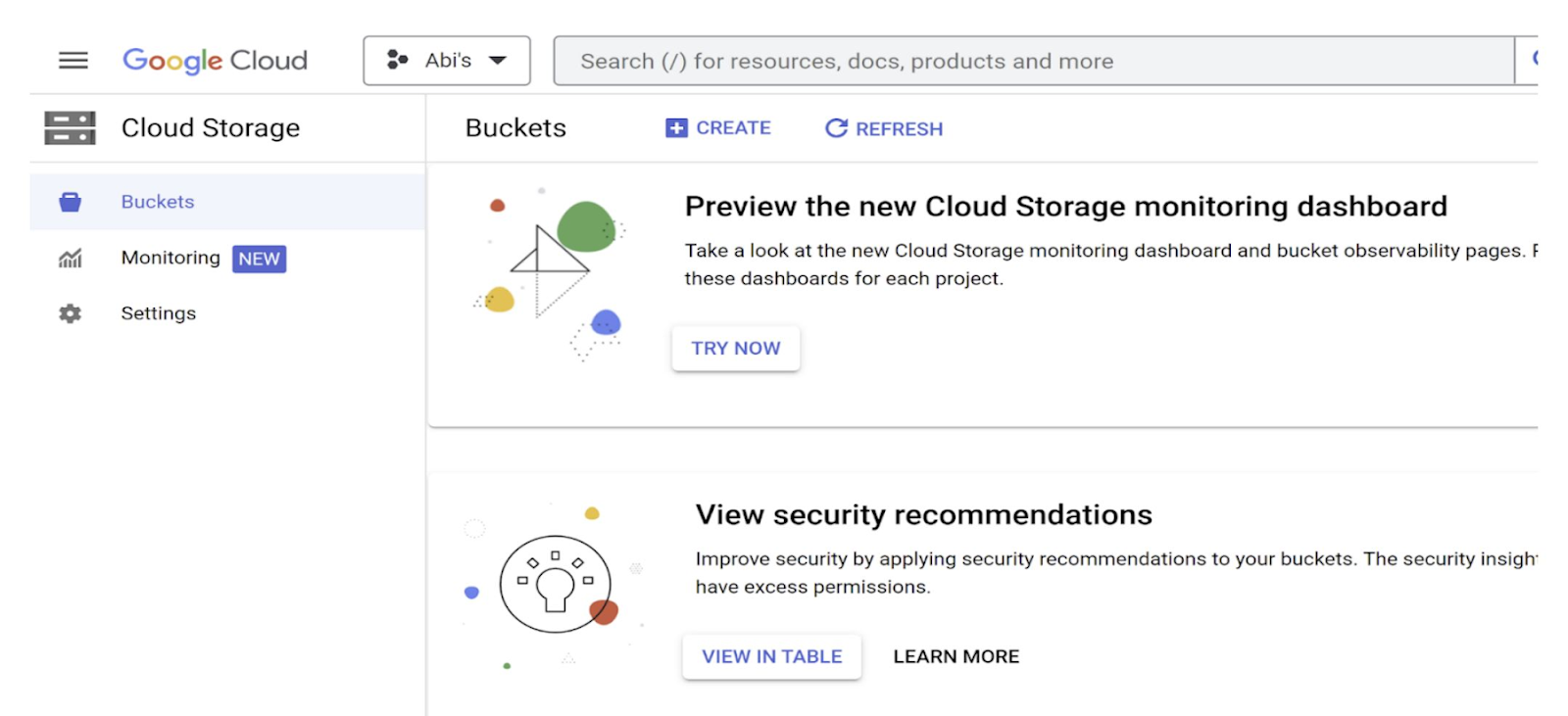Image resolution: width=1568 pixels, height=716 pixels.
Task: Click the VIEW IN TABLE button
Action: (x=771, y=656)
